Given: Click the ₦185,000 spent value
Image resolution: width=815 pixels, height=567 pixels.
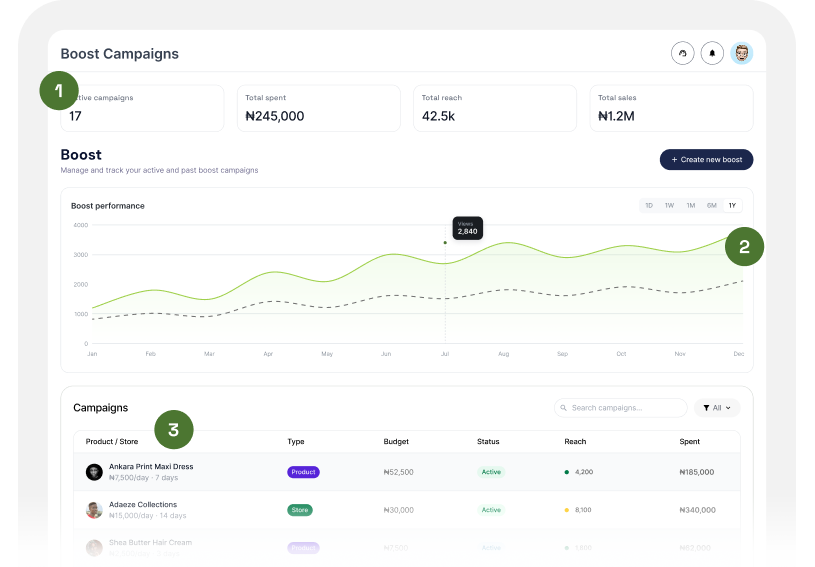Looking at the screenshot, I should click(x=696, y=472).
